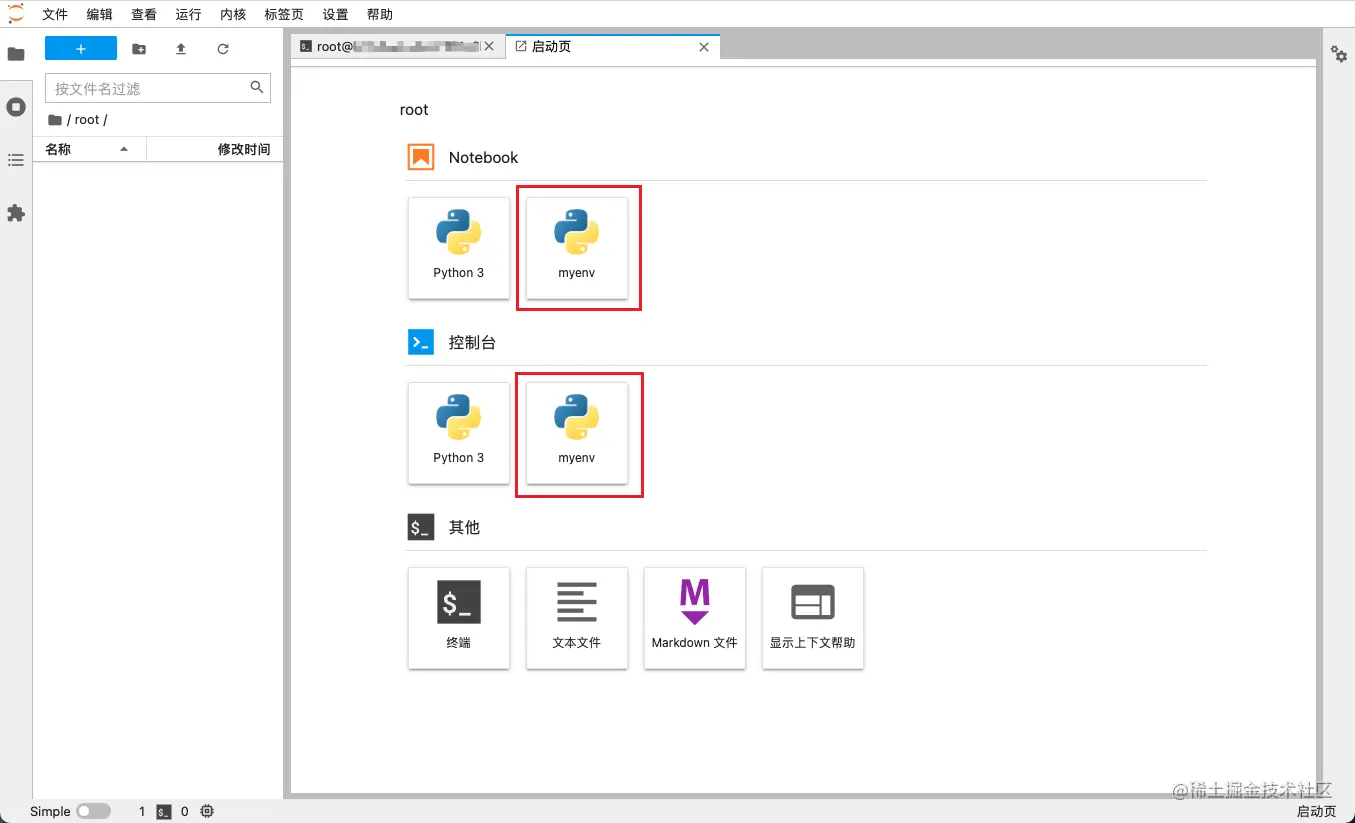Click the New Folder icon
The image size is (1355, 823).
tap(139, 49)
